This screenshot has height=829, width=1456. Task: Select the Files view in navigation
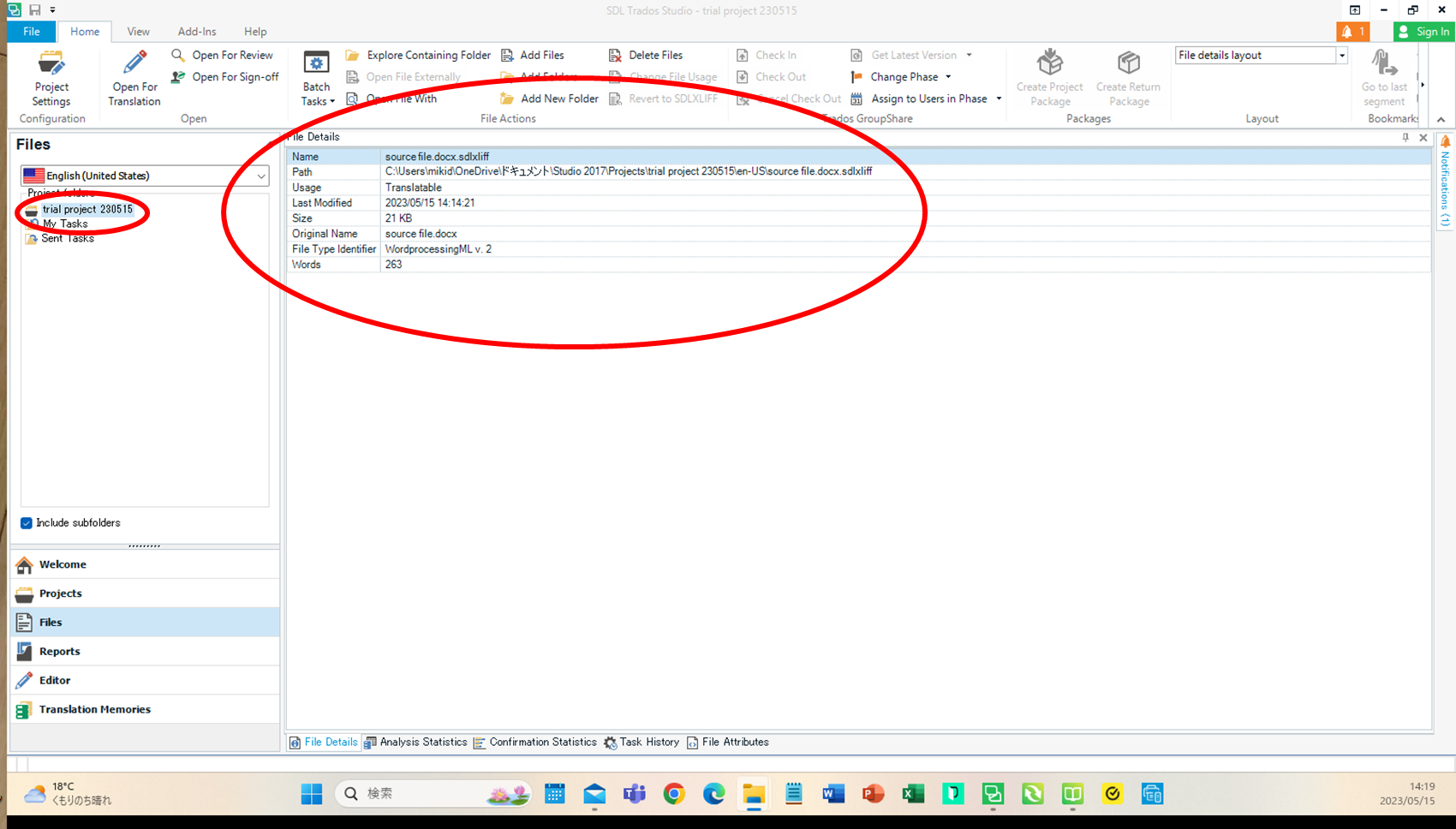(x=145, y=623)
